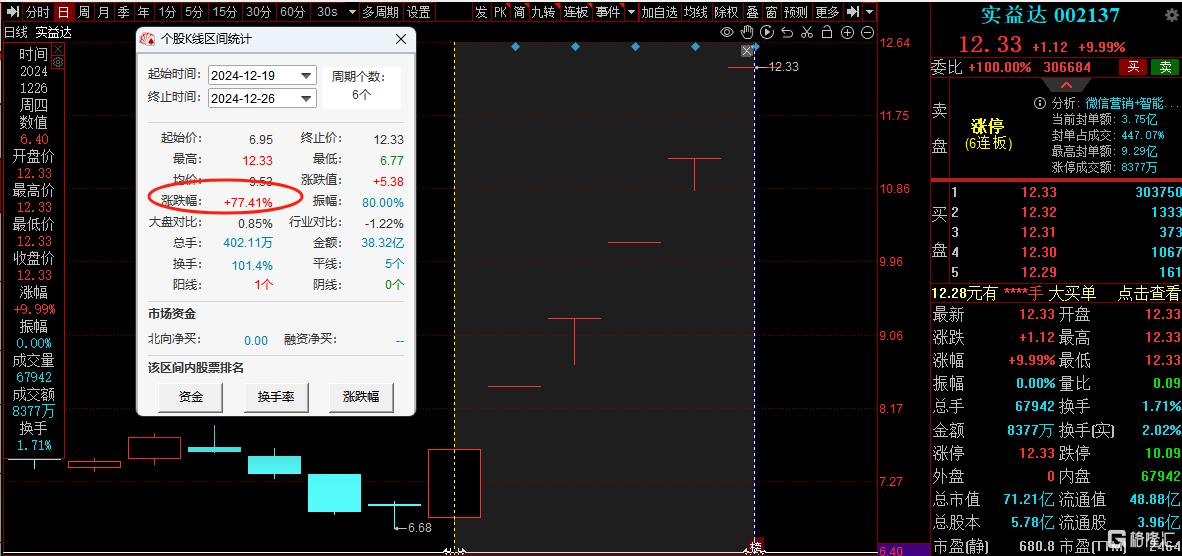Screen dimensions: 1182x556
Task: Click the 发 toolbar button
Action: tap(482, 12)
